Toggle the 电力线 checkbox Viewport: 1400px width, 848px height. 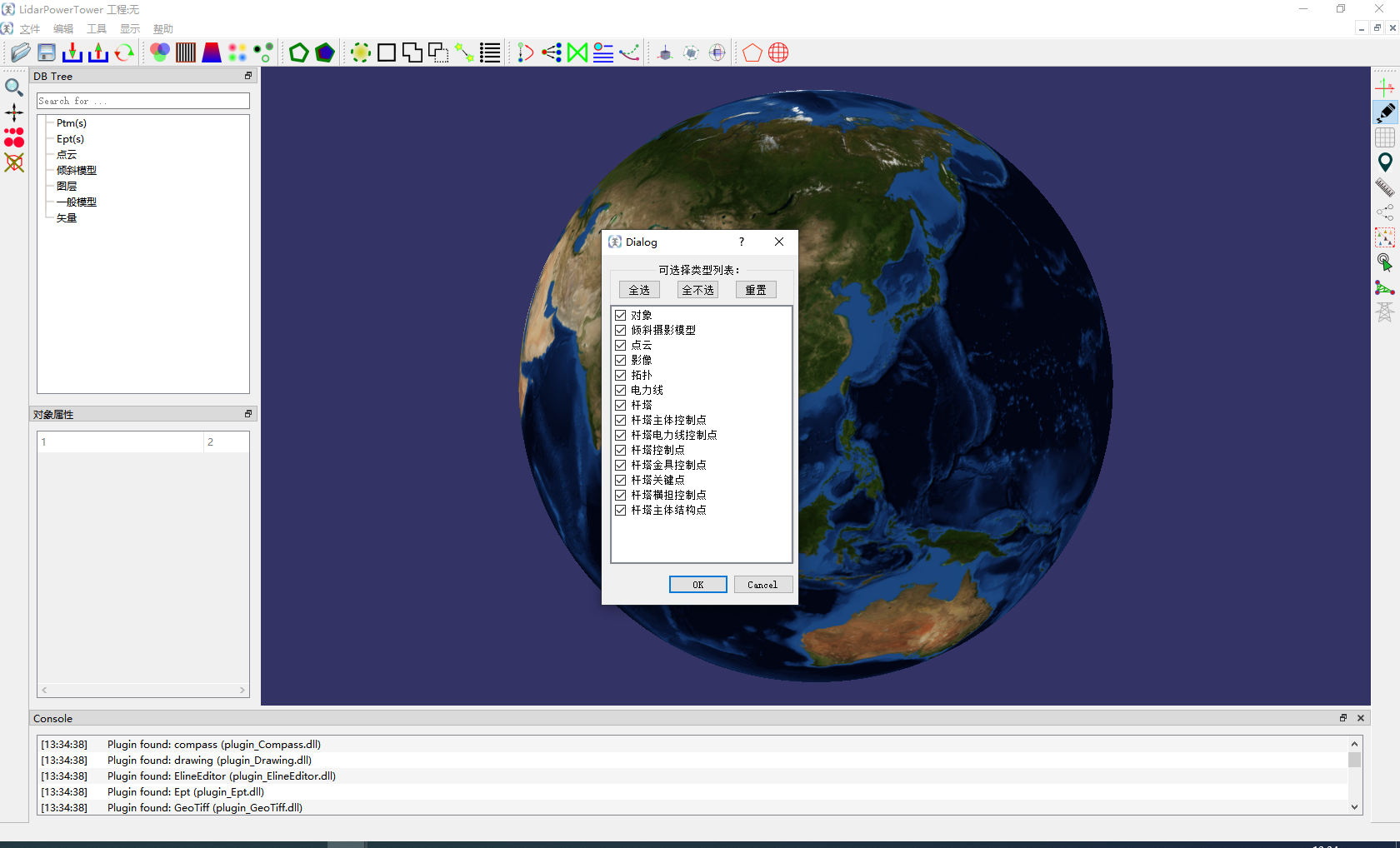point(621,390)
